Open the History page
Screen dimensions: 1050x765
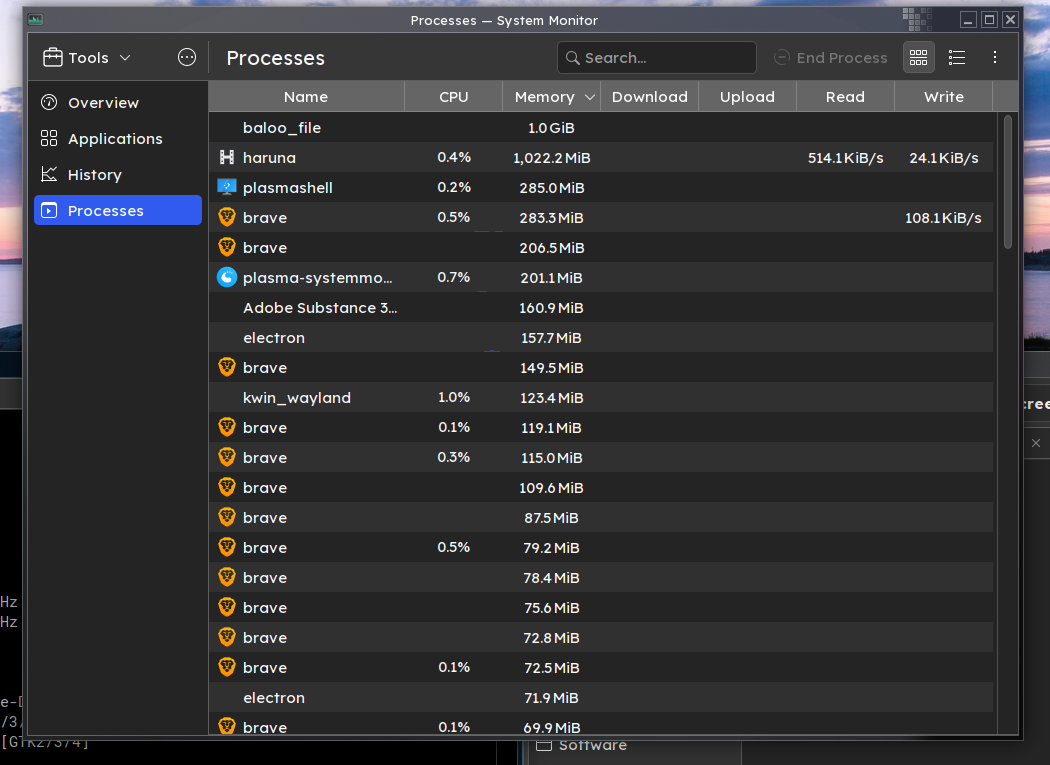tap(118, 175)
